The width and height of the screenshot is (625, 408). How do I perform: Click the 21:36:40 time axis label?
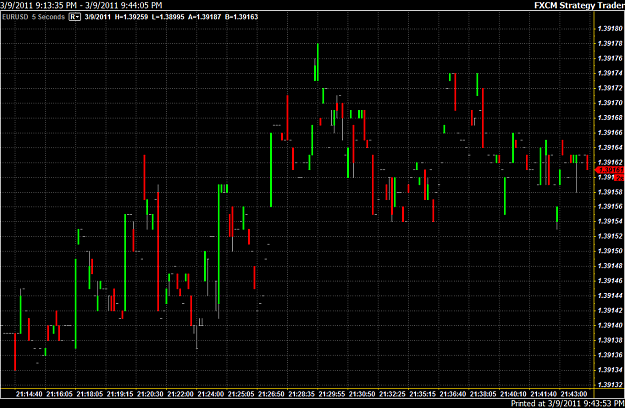tap(453, 394)
